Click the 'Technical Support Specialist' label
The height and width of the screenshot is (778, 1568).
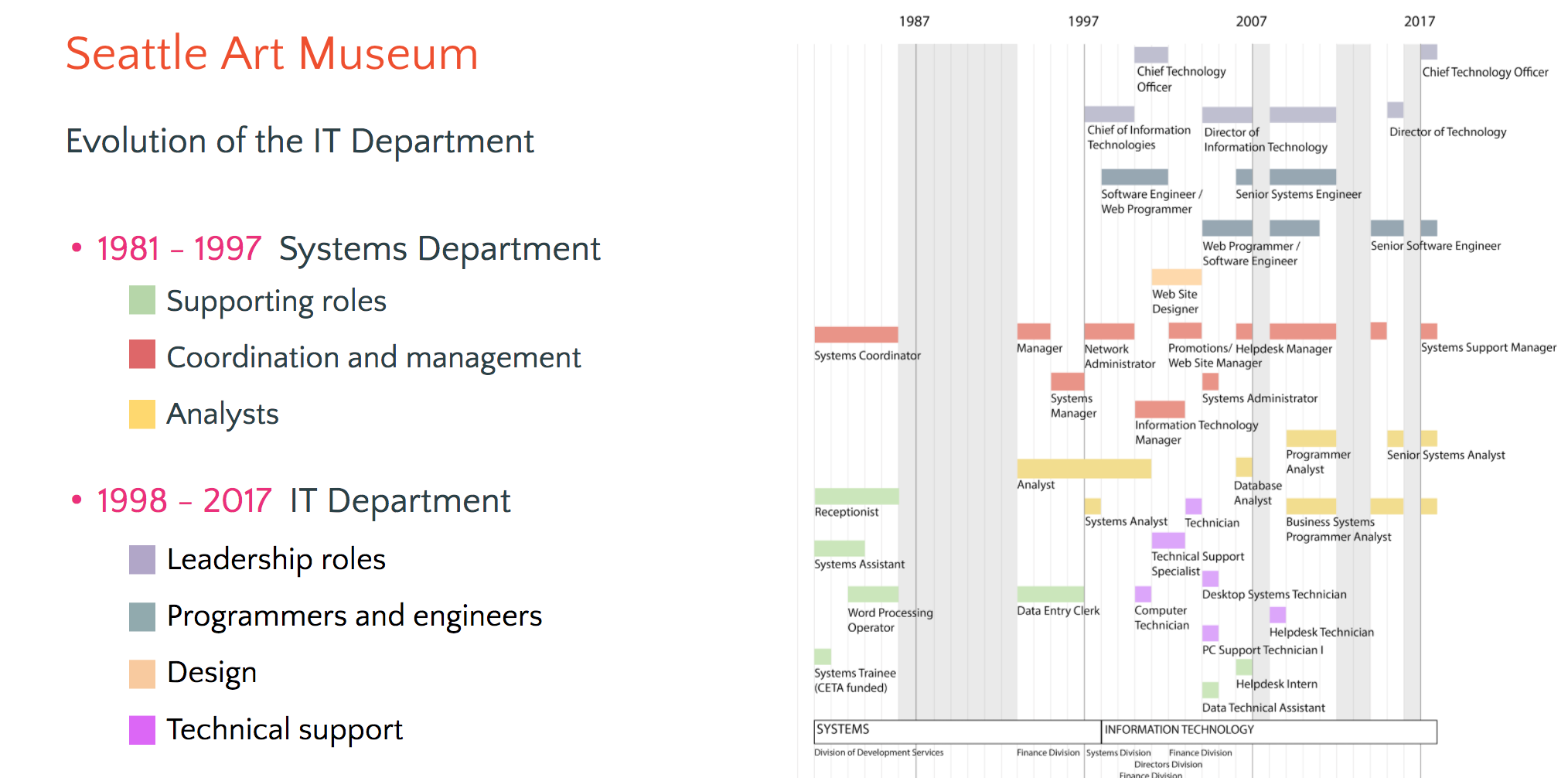(1198, 564)
